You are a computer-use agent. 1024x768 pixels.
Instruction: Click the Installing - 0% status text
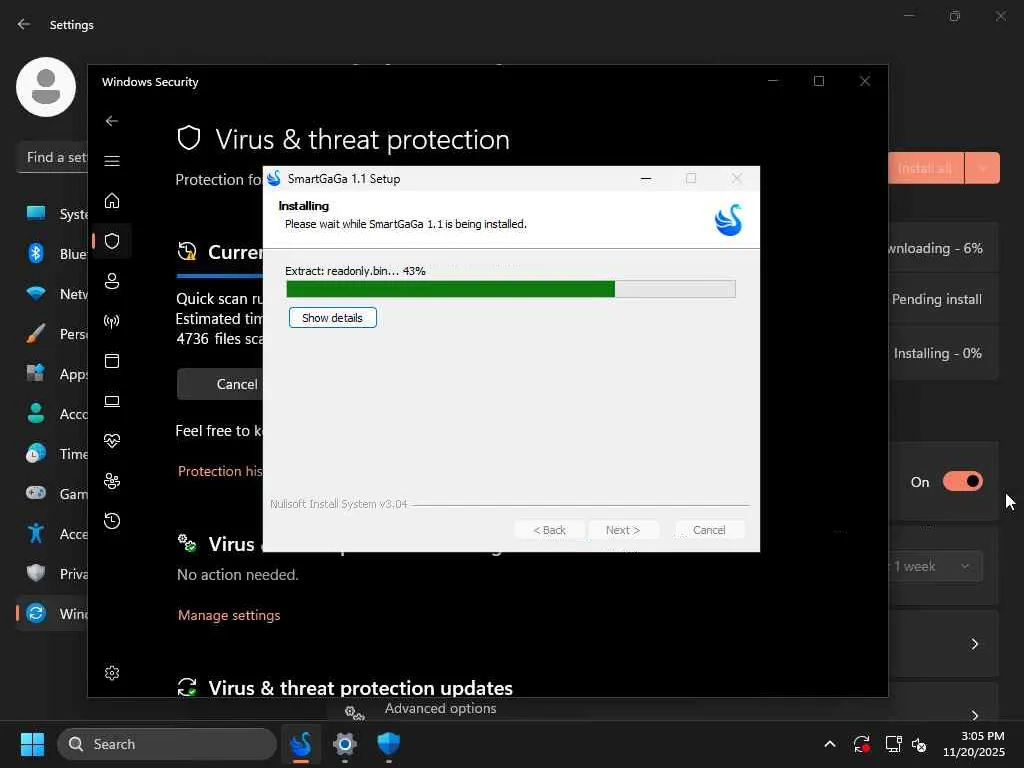coord(938,353)
